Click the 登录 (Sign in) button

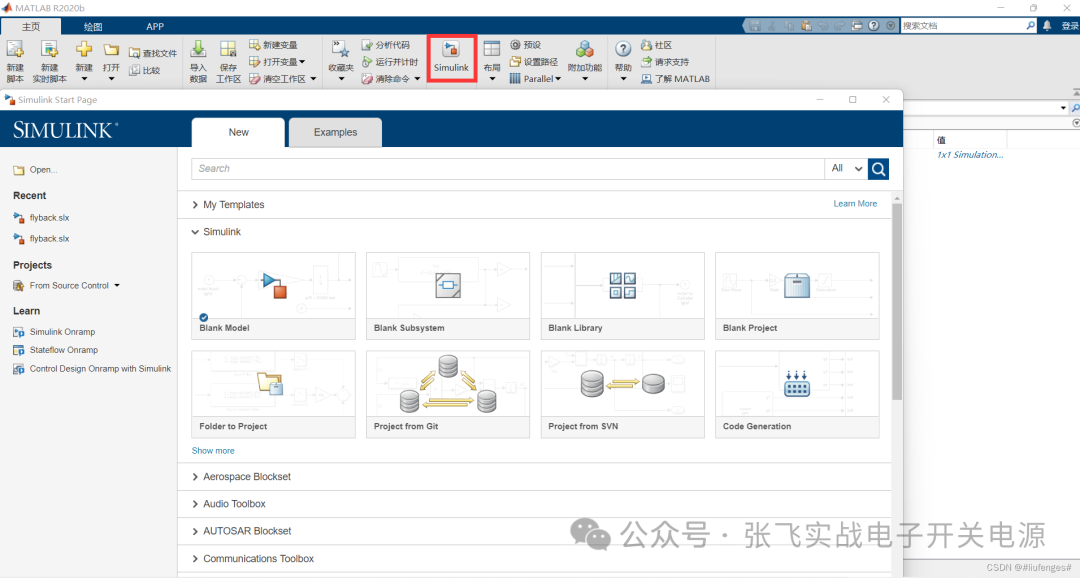[x=1070, y=25]
